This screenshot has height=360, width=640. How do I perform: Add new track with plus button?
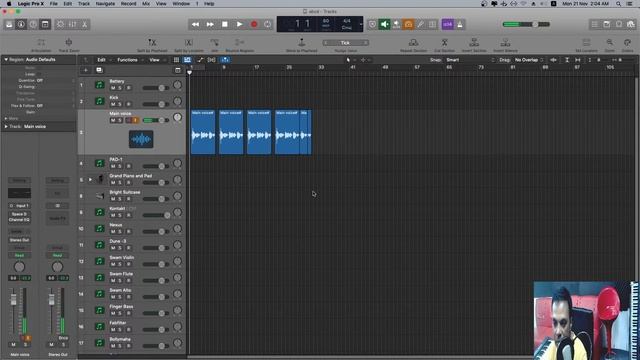[x=86, y=70]
